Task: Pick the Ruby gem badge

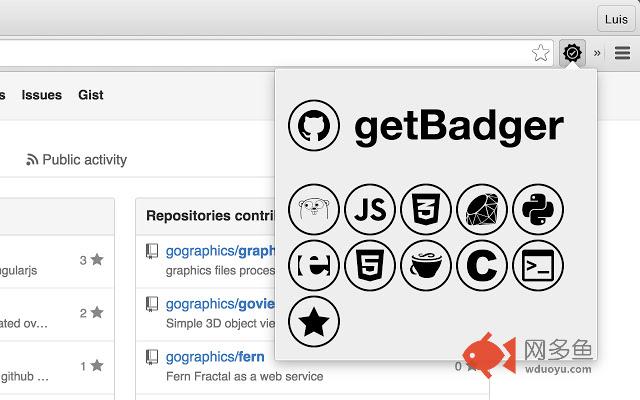Action: [482, 210]
